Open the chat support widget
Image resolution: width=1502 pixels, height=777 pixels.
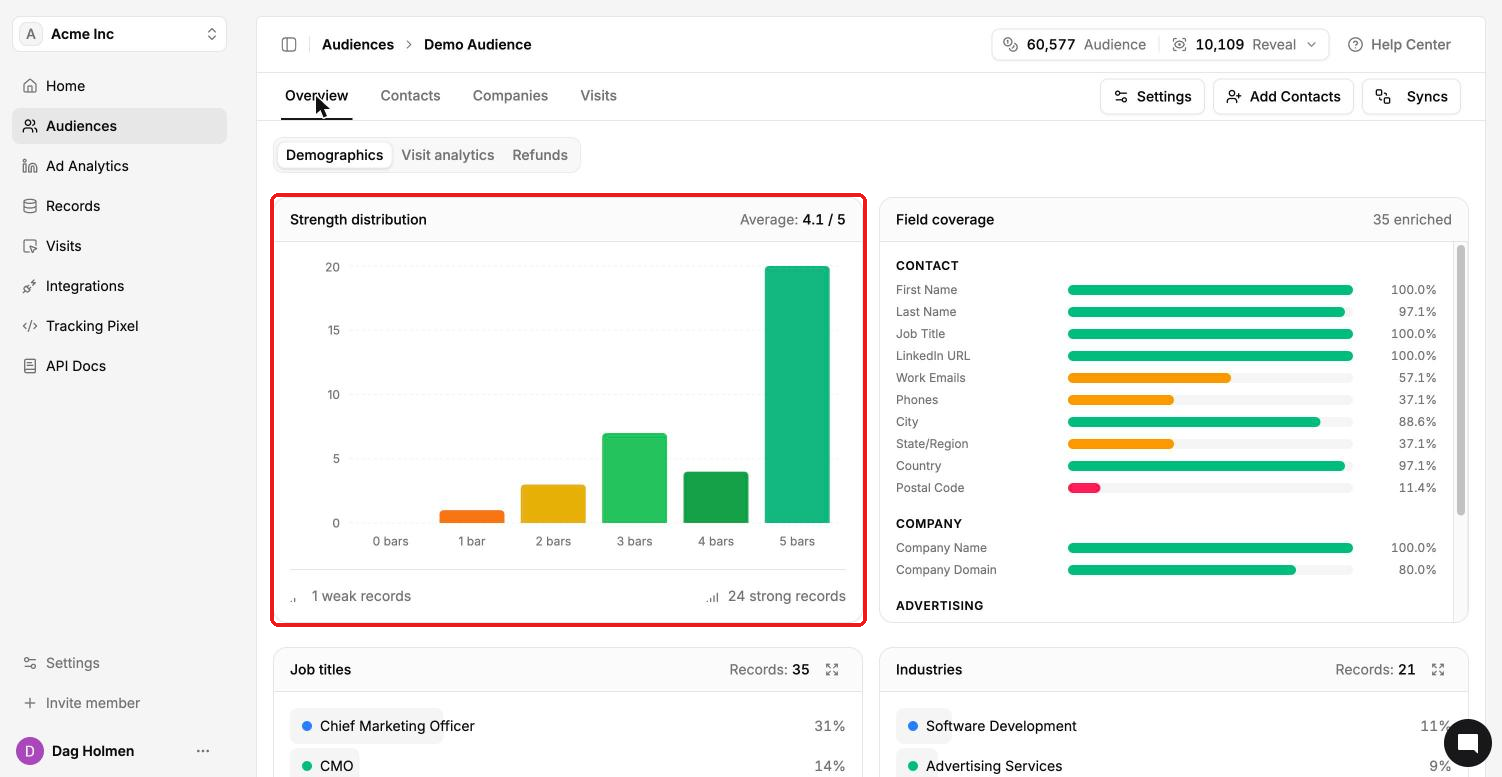click(x=1467, y=742)
